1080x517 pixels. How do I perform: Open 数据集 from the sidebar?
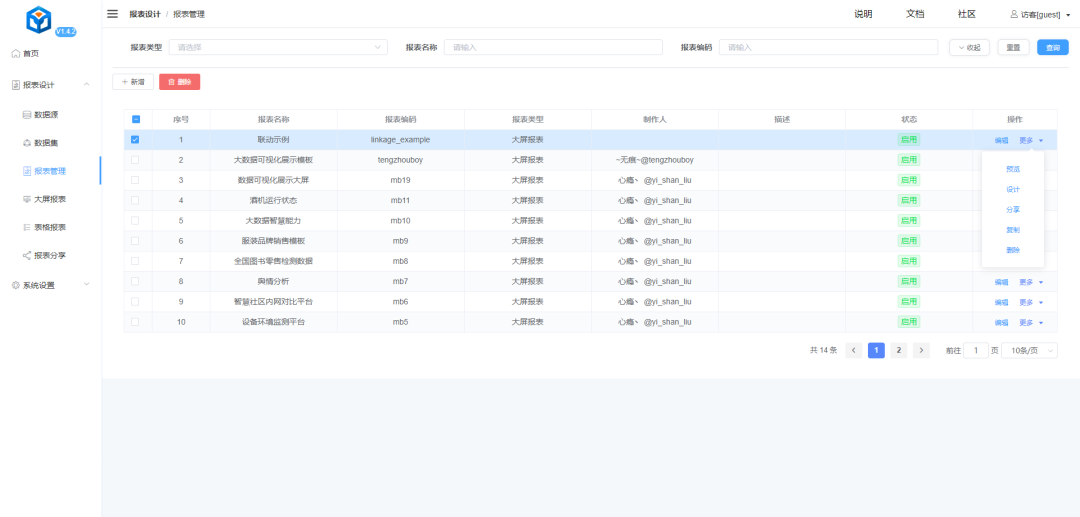click(53, 143)
